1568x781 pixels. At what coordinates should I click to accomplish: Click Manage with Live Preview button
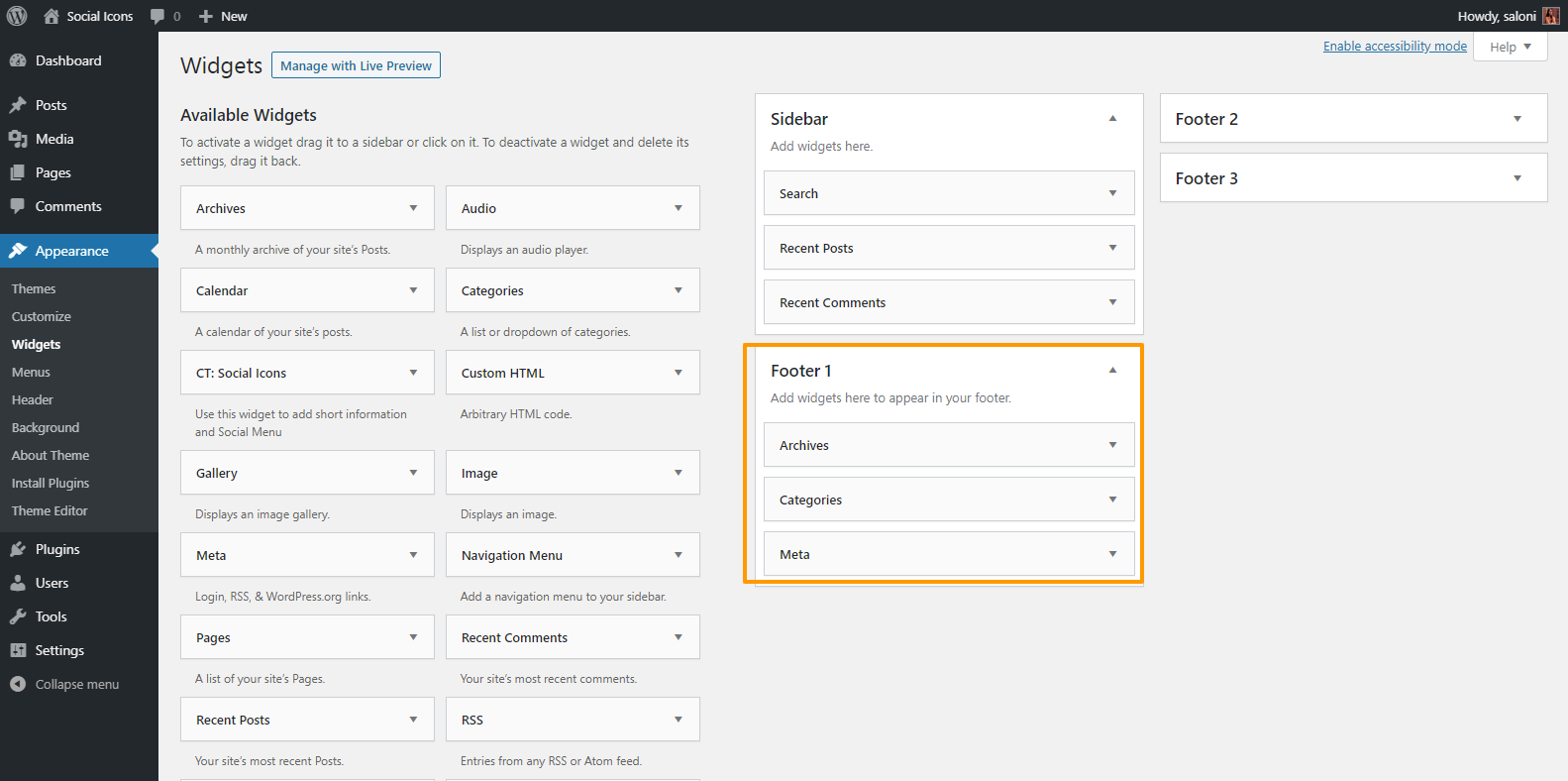[x=356, y=65]
